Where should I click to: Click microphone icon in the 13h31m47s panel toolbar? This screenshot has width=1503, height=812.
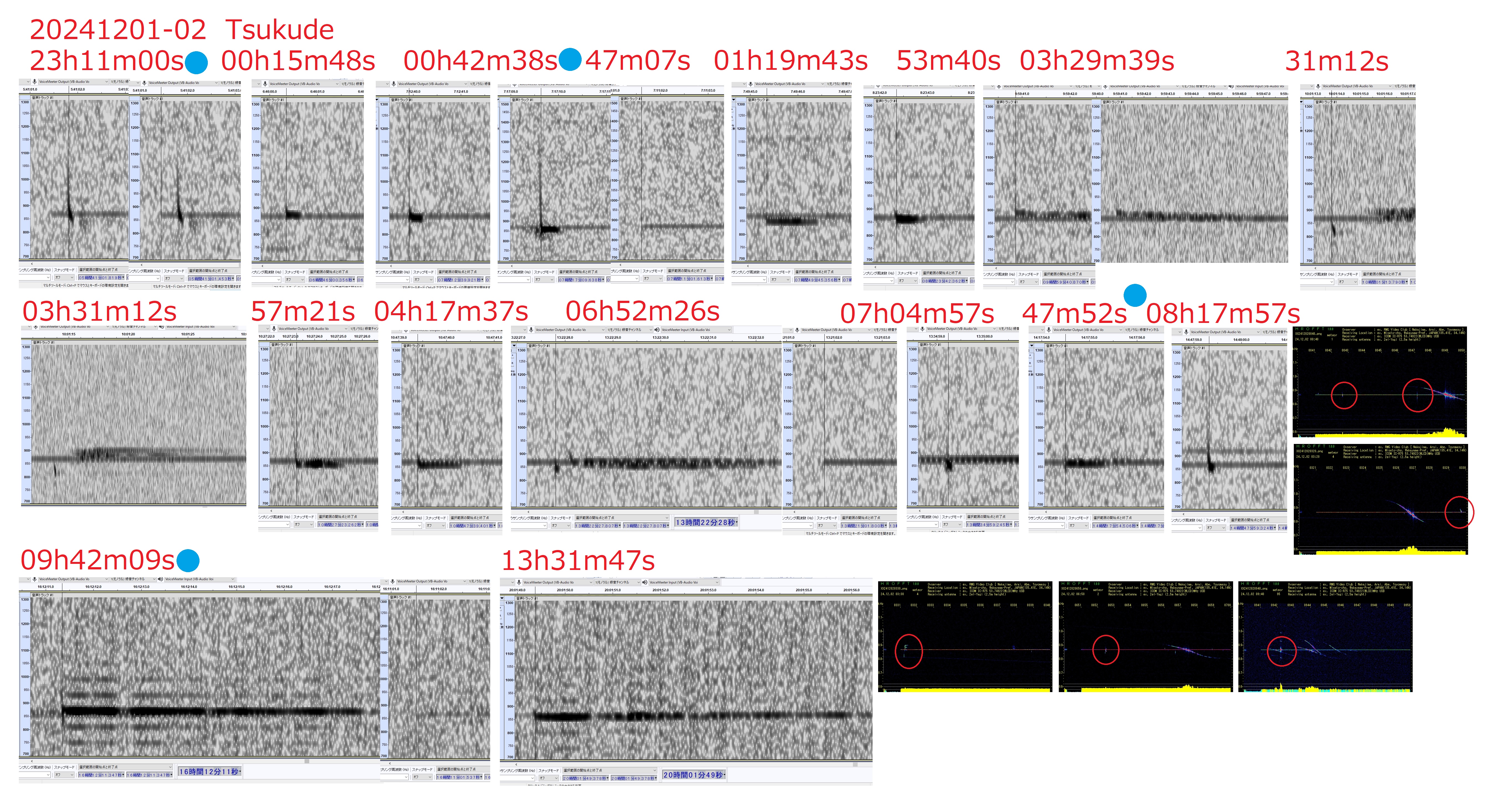(x=519, y=582)
